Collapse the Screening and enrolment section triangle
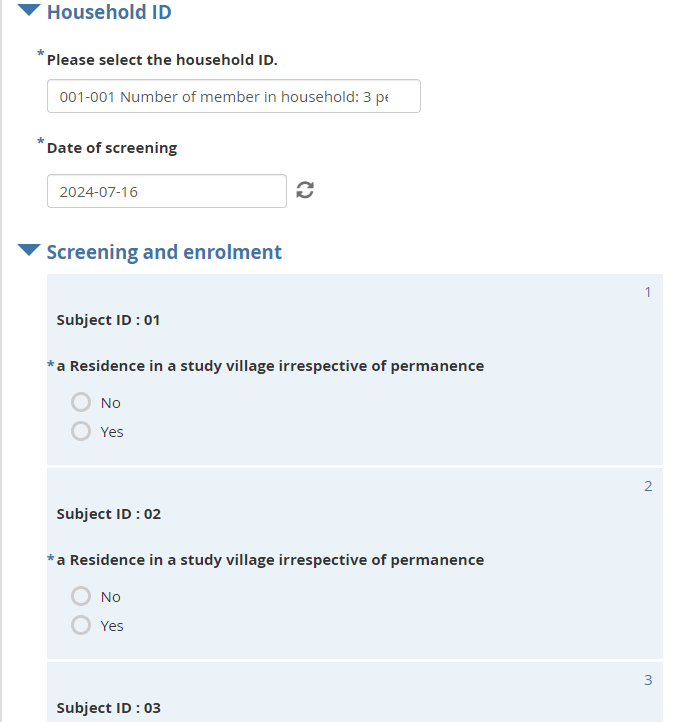This screenshot has height=722, width=683. pos(29,250)
